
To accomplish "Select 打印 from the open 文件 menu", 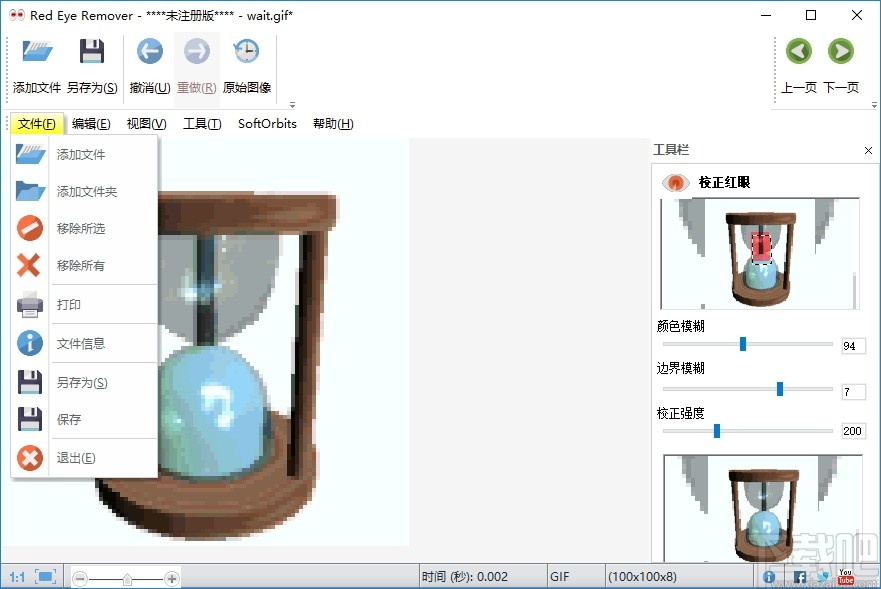I will tap(69, 305).
